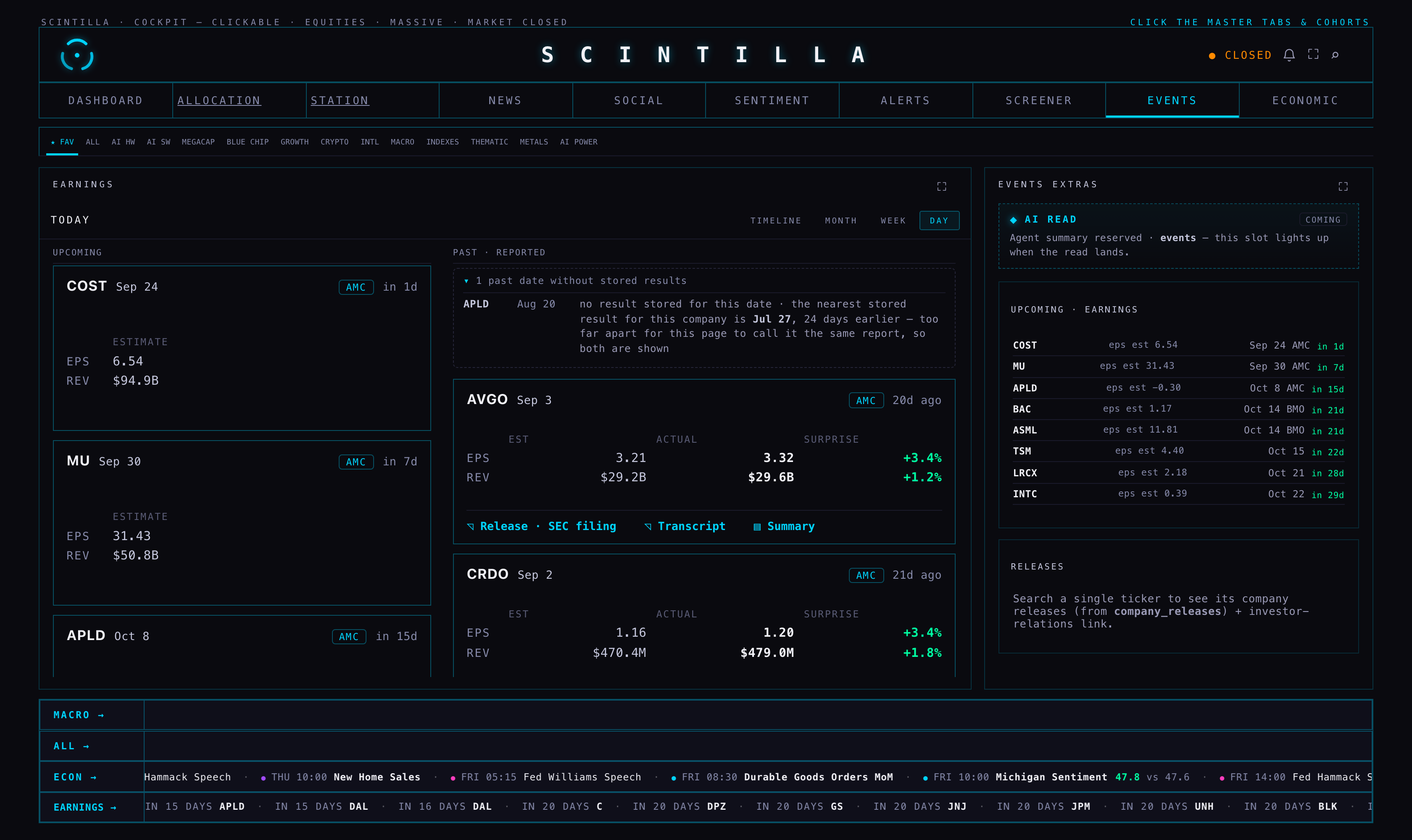Open the SCREENER master tab
This screenshot has width=1412, height=840.
pos(1039,100)
